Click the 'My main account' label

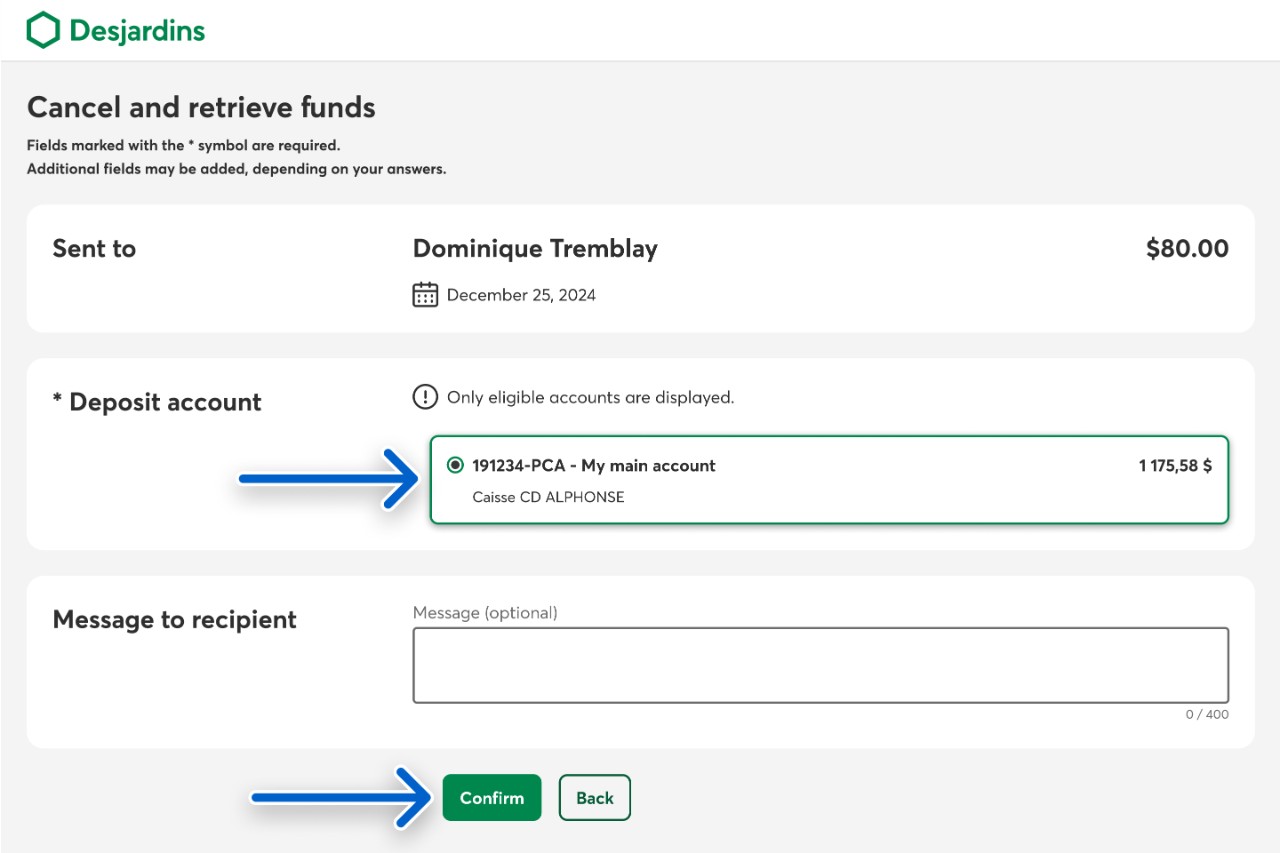[x=648, y=465]
